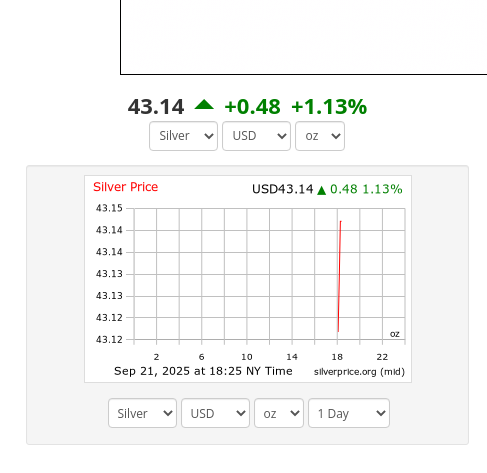The width and height of the screenshot is (487, 473).
Task: Expand the oz dropdown below the chart
Action: click(x=279, y=413)
